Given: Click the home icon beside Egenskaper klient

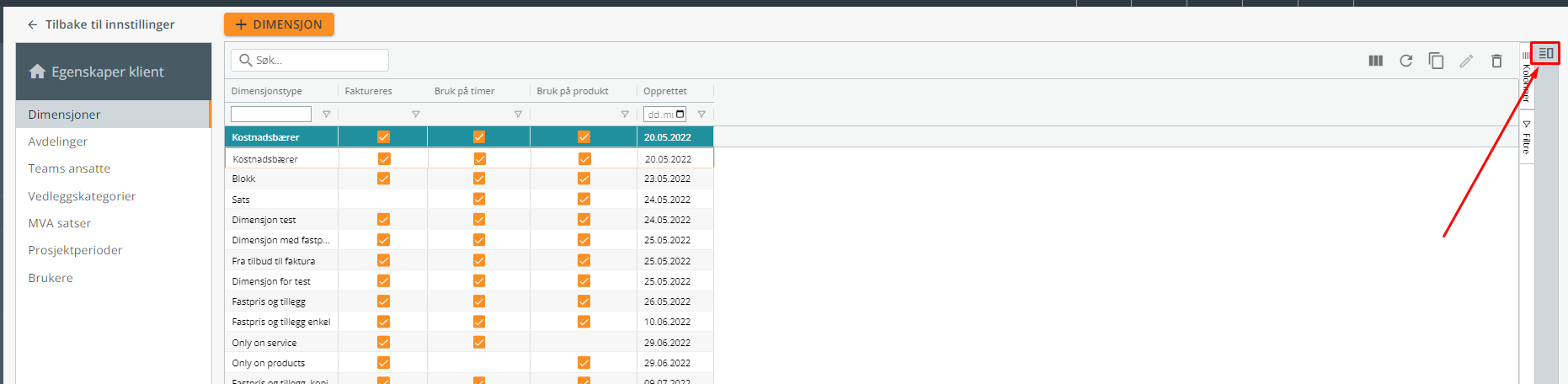Looking at the screenshot, I should [37, 72].
